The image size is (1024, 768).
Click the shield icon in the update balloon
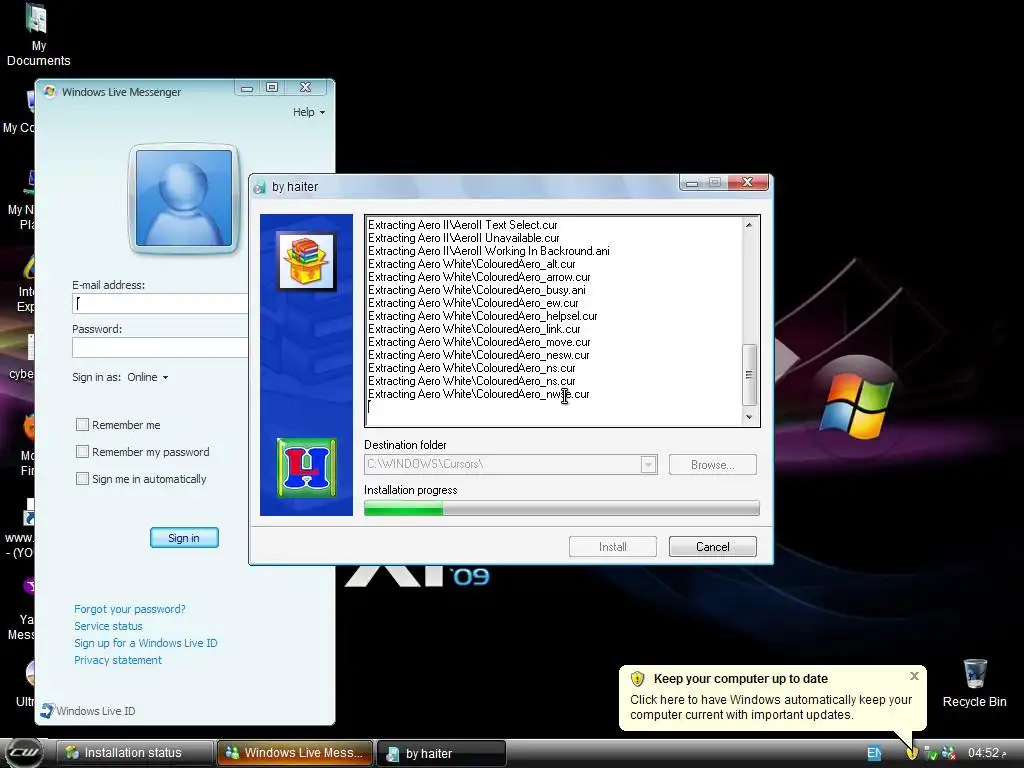[637, 679]
